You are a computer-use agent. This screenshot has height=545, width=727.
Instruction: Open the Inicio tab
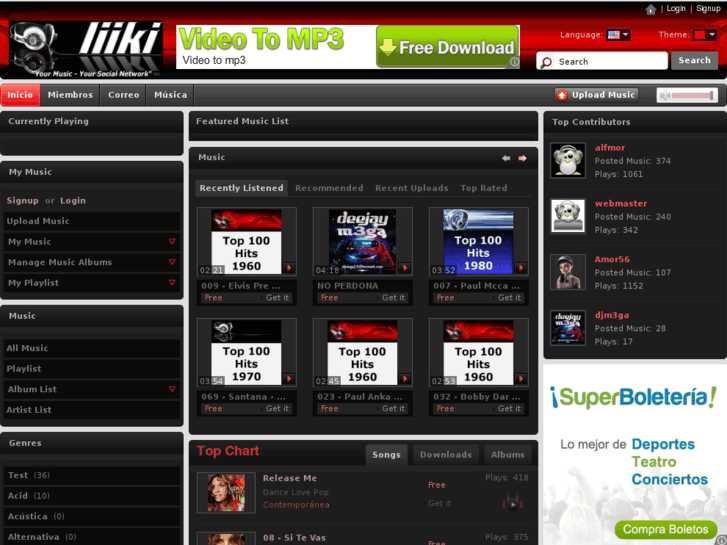point(20,95)
